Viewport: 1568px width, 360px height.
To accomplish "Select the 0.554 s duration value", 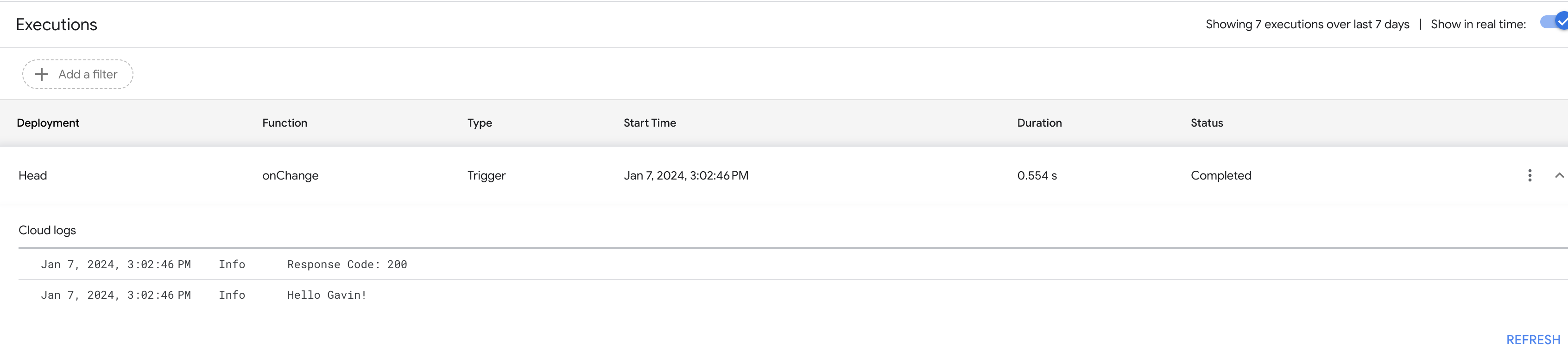I will tap(1036, 175).
